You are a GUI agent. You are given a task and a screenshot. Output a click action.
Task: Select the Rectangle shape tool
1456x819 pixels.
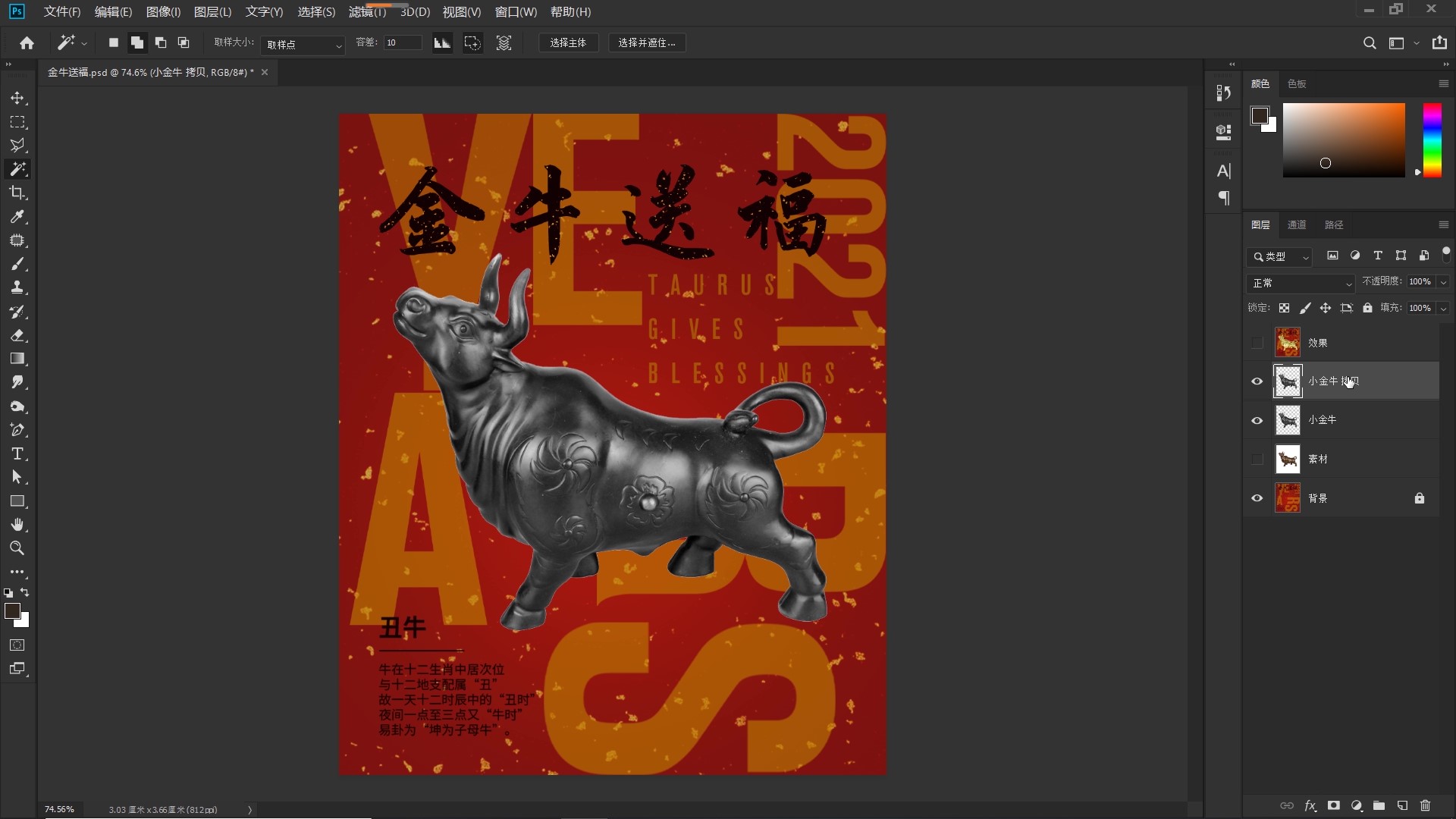coord(17,501)
